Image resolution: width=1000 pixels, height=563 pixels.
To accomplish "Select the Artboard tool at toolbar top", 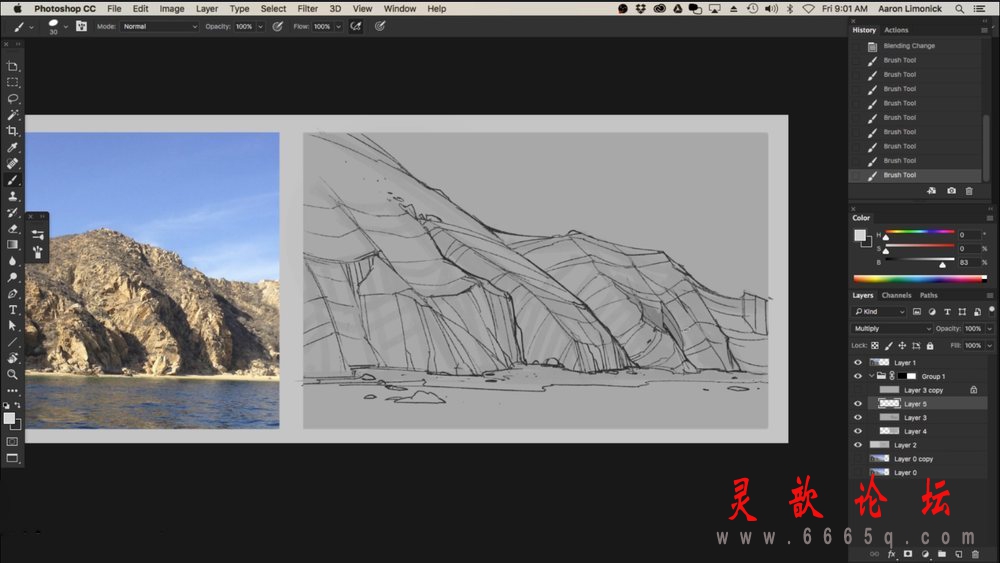I will pos(12,66).
